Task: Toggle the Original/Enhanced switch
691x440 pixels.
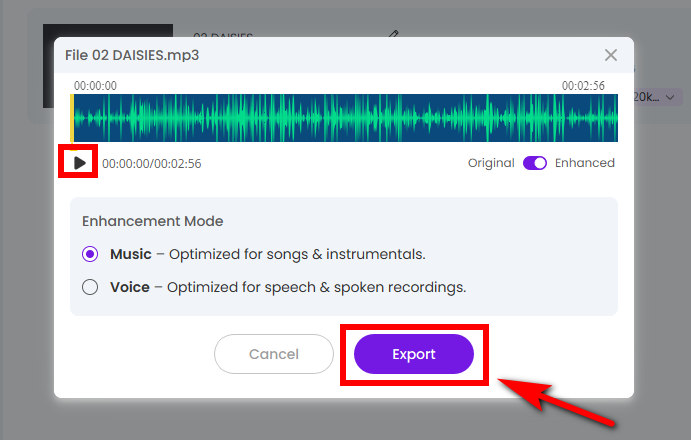Action: pyautogui.click(x=535, y=163)
